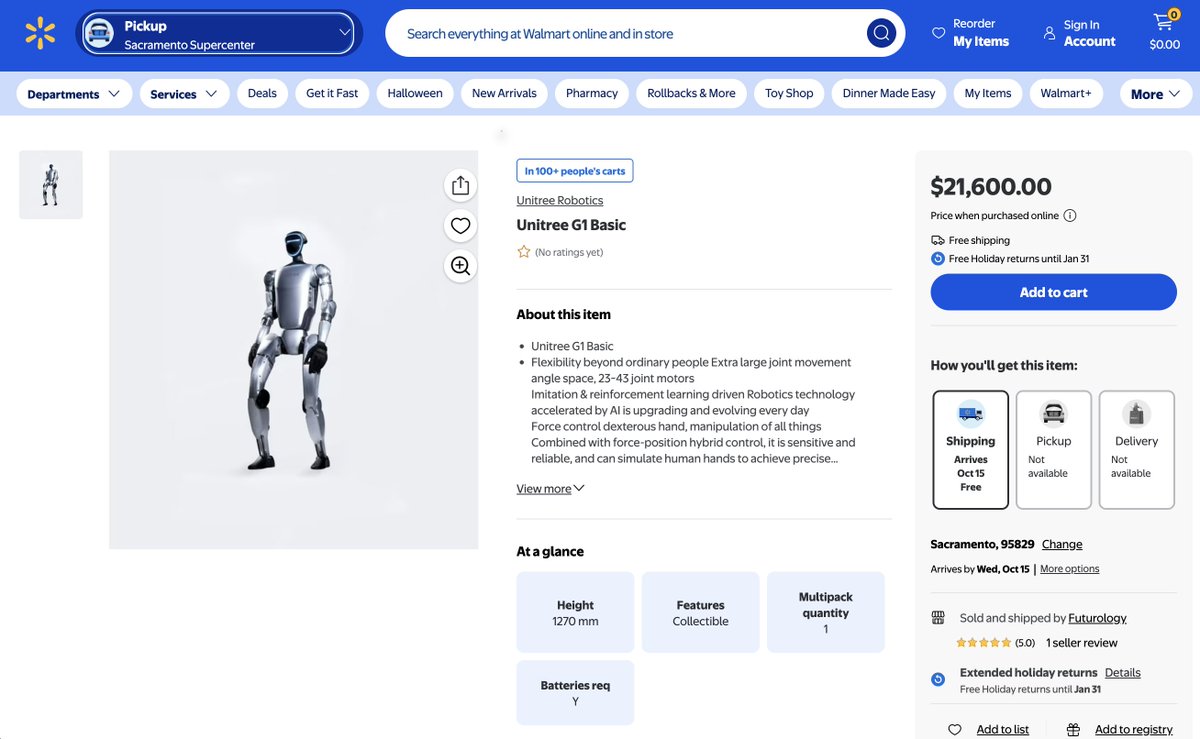Open Dinner Made Easy
The width and height of the screenshot is (1200, 739).
click(x=889, y=93)
